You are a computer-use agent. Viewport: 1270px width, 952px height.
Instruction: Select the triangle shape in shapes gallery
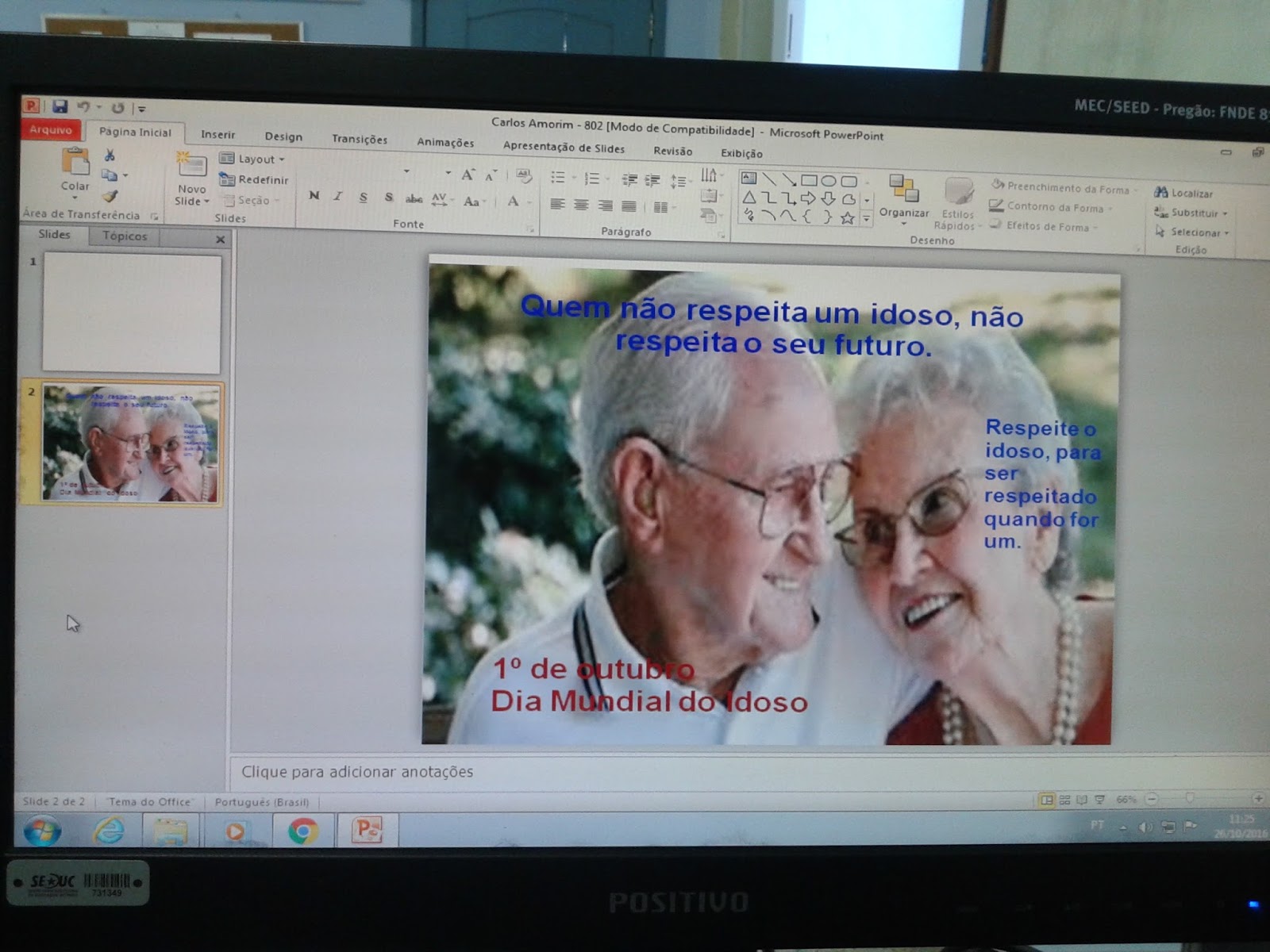click(x=749, y=198)
